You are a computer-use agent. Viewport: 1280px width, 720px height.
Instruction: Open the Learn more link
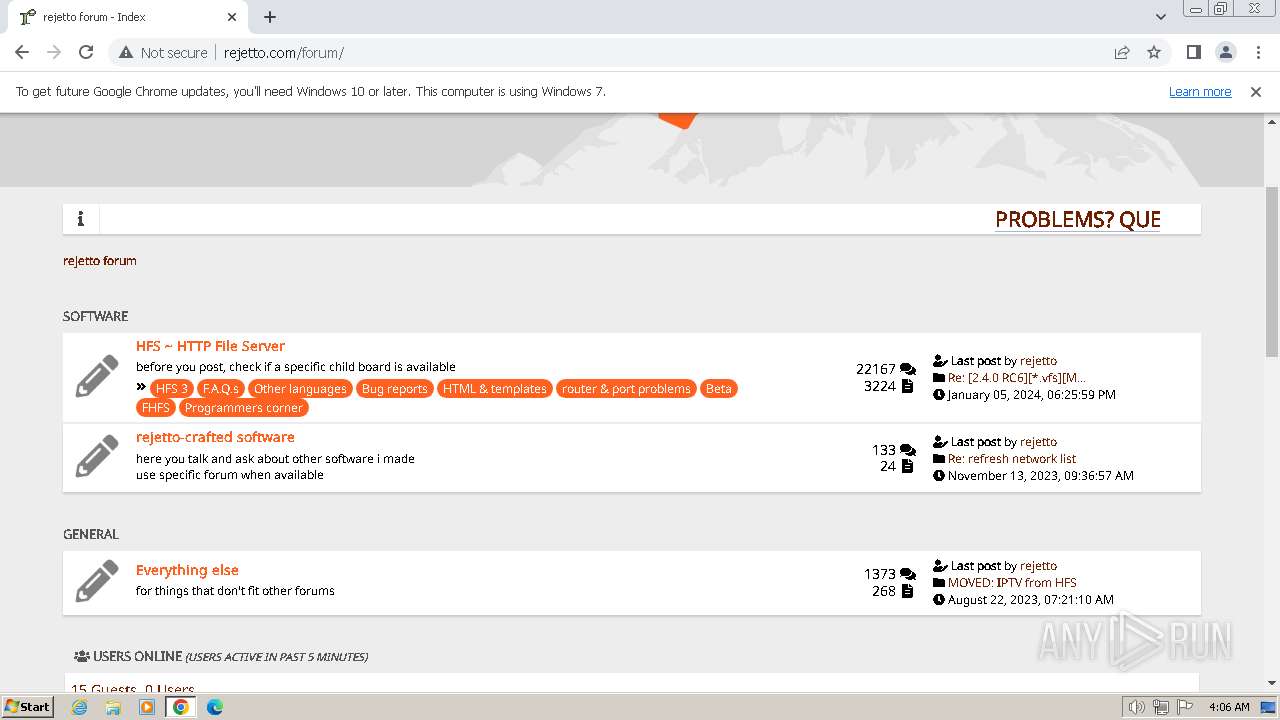point(1200,91)
